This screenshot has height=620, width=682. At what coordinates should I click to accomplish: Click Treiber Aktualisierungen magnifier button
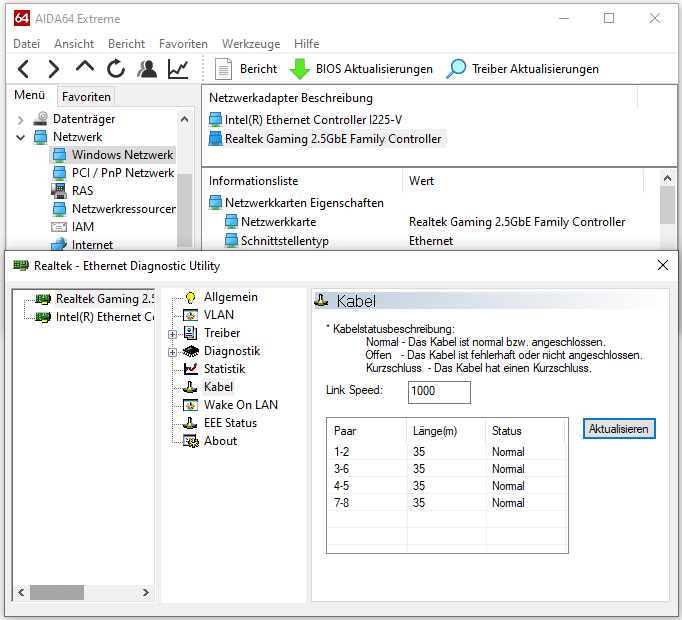click(x=522, y=69)
